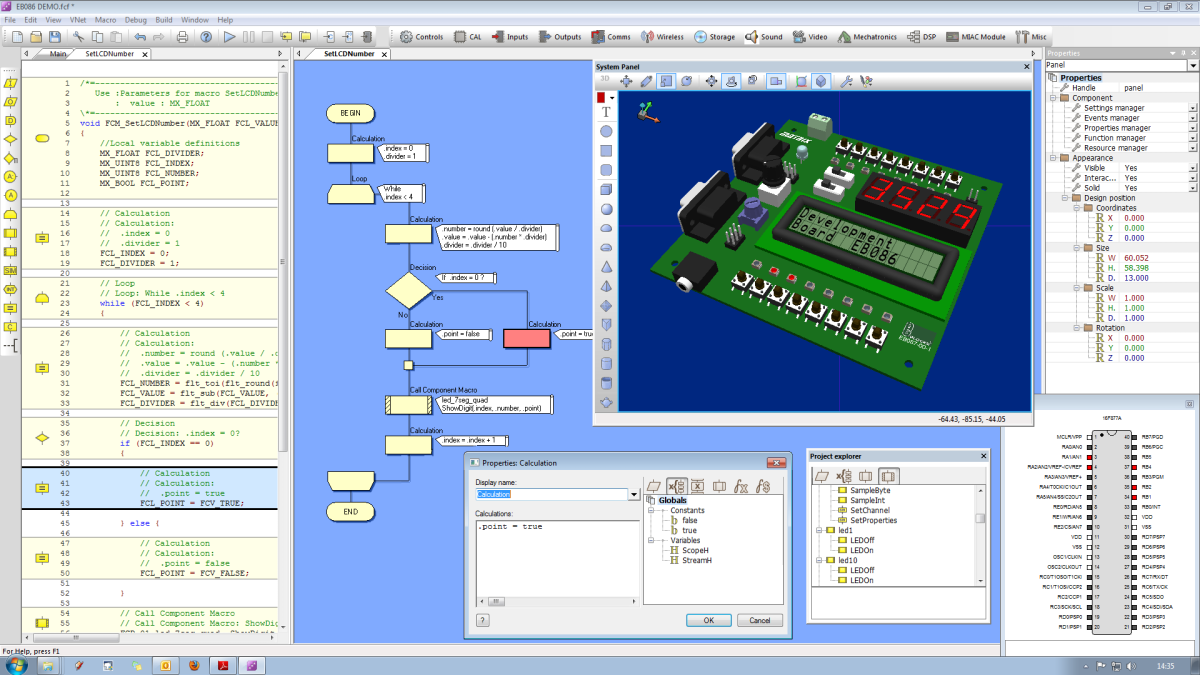Click Cancel in the Calculation properties dialog
The image size is (1200, 675).
point(760,620)
